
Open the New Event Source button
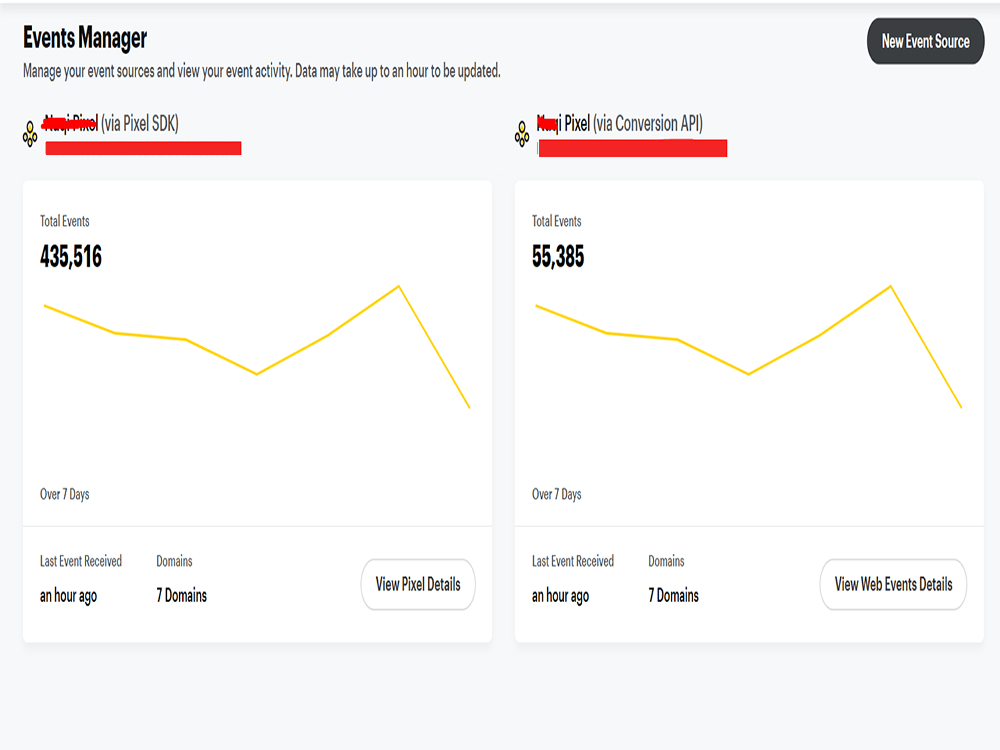(925, 42)
